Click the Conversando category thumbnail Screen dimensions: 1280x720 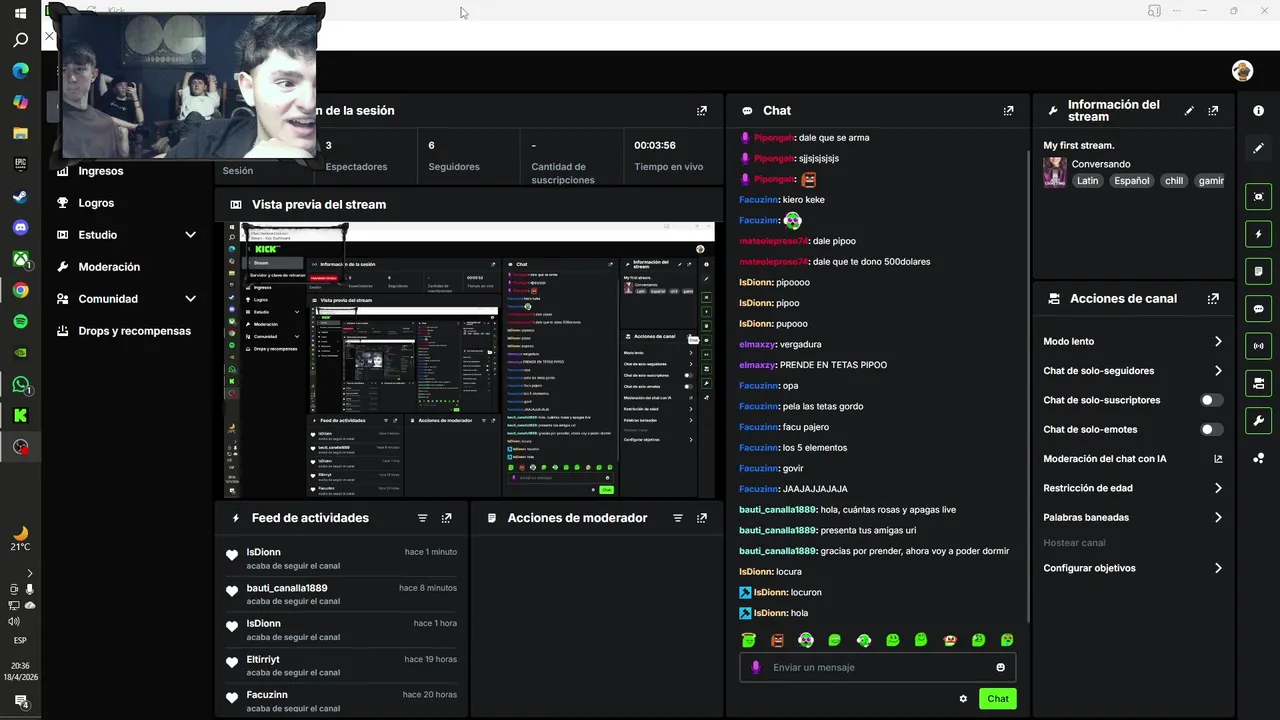1054,172
